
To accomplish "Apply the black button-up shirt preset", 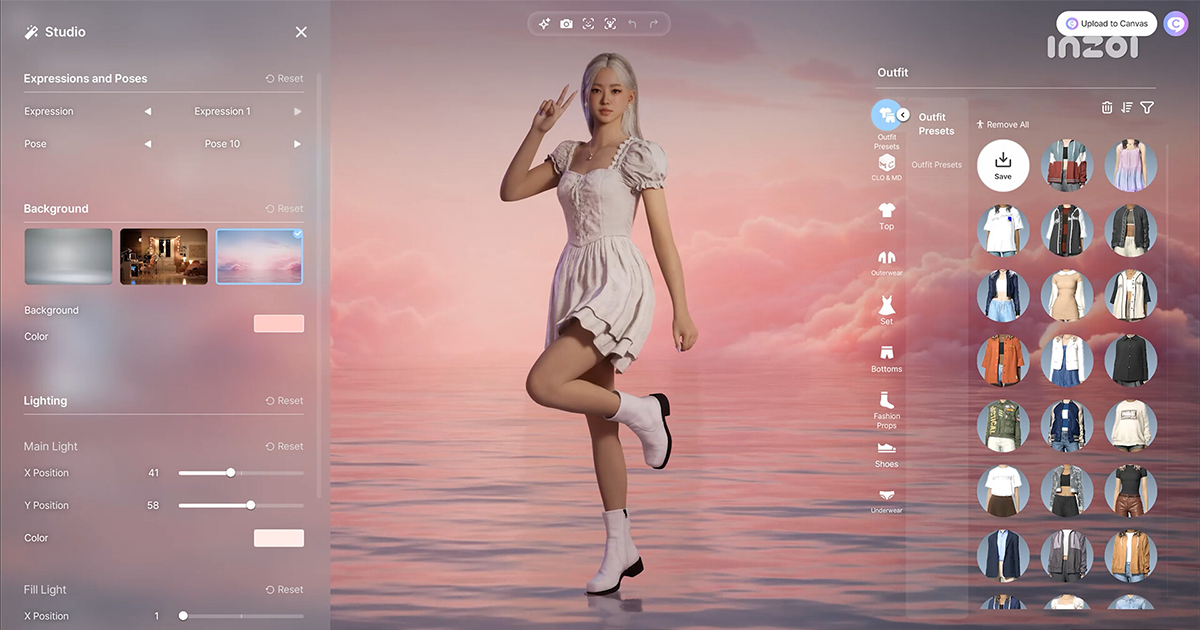I will click(x=1131, y=360).
